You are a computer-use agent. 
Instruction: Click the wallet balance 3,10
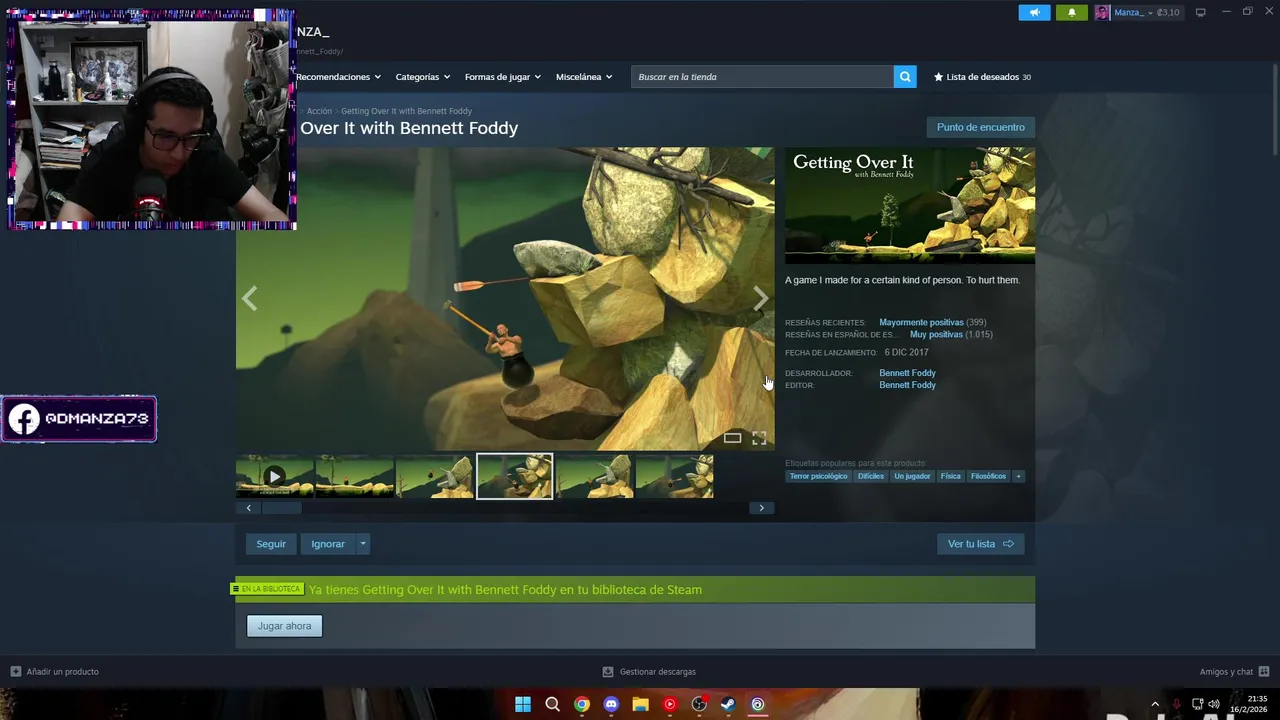(1168, 12)
